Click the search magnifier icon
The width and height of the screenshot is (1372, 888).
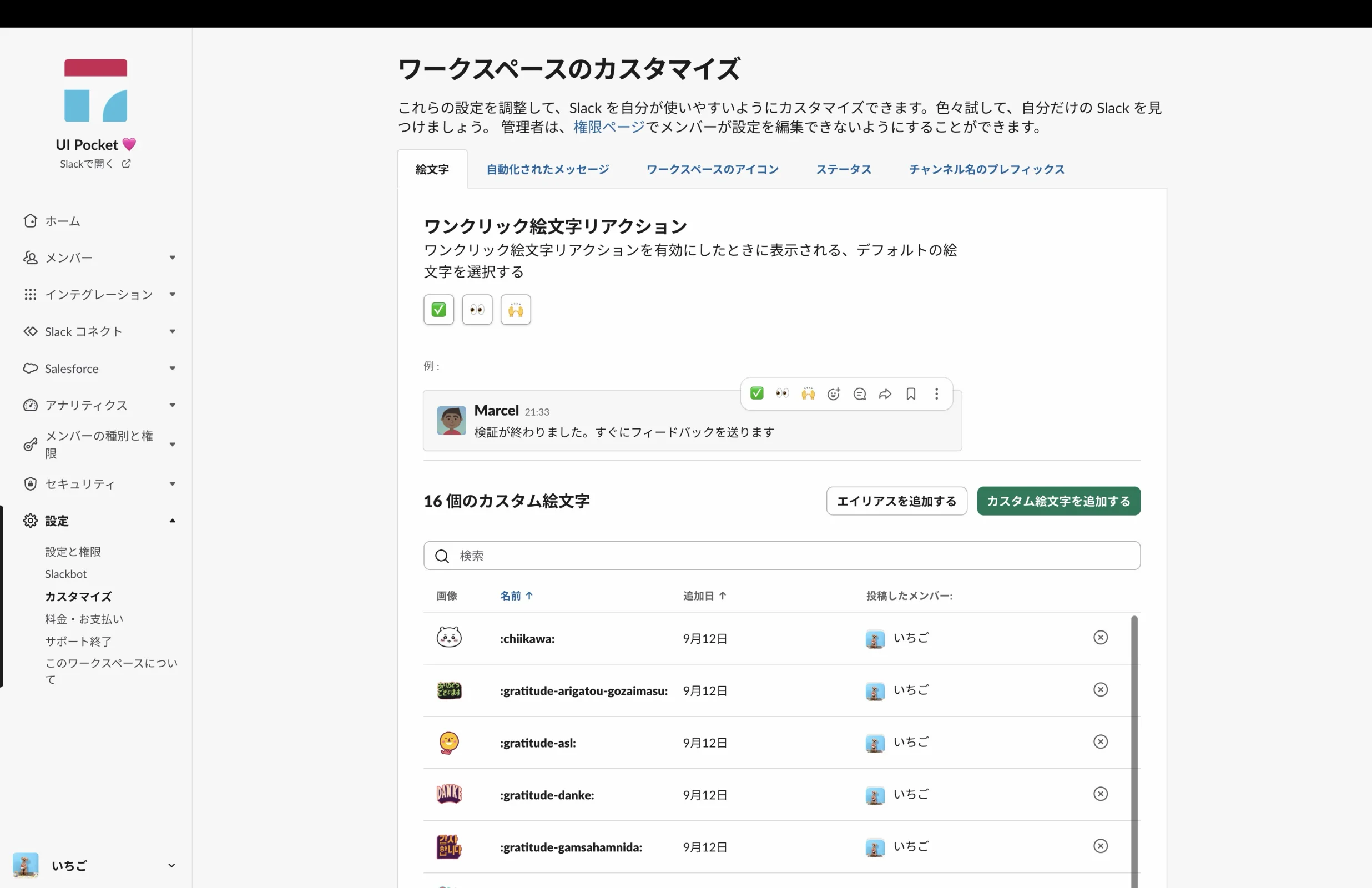442,556
